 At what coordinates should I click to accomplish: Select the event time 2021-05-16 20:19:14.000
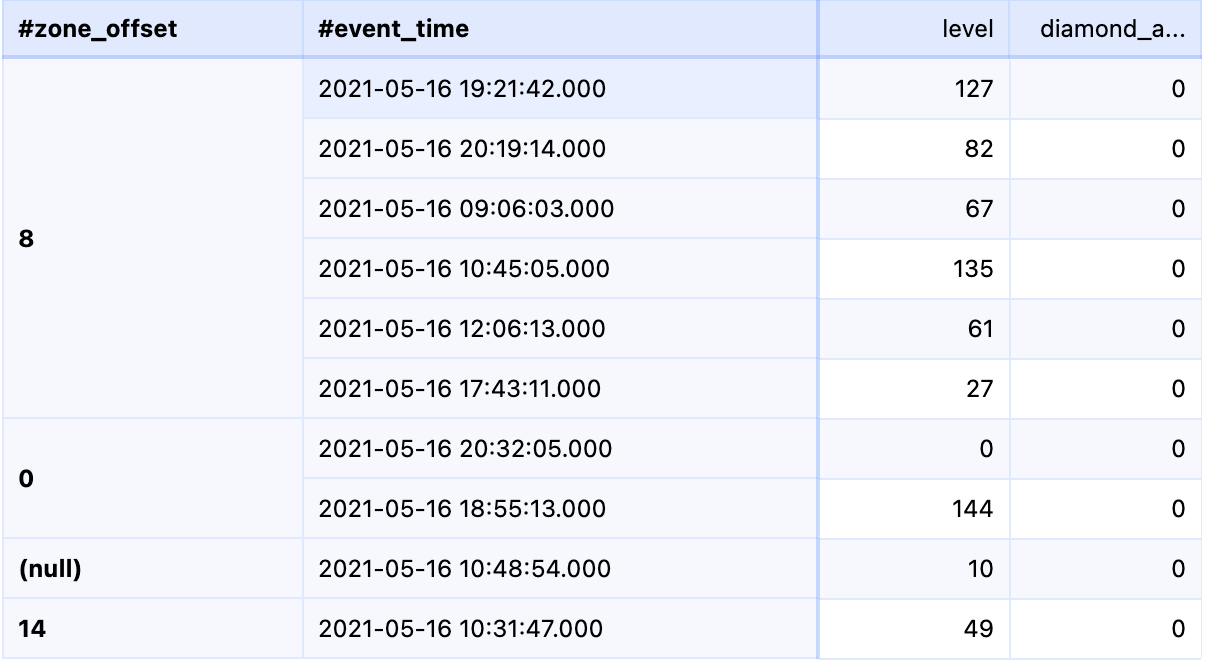click(x=465, y=149)
